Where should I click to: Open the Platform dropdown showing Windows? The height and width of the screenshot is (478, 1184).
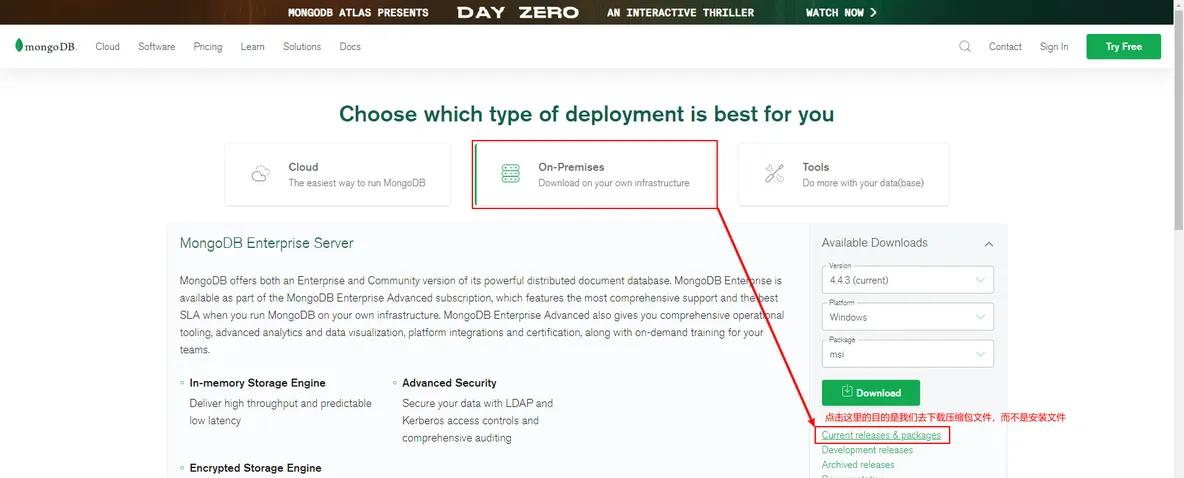tap(908, 317)
